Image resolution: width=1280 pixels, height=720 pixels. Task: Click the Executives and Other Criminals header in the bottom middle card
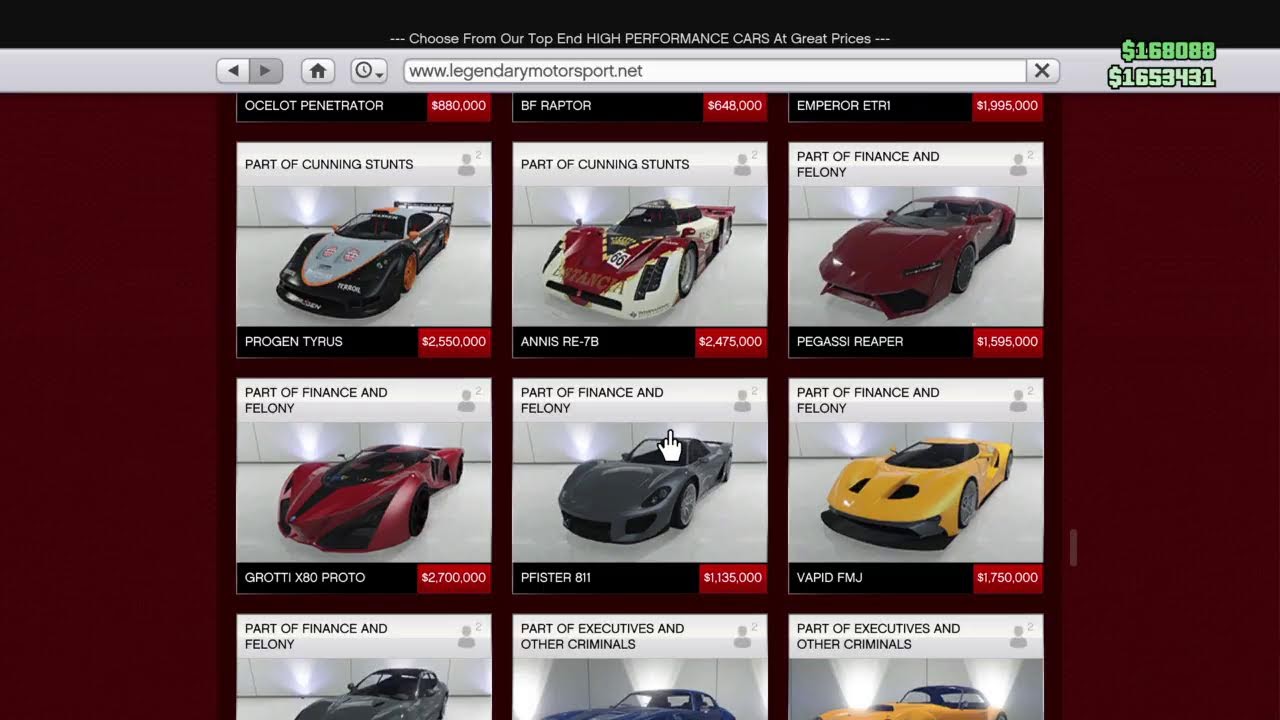602,636
